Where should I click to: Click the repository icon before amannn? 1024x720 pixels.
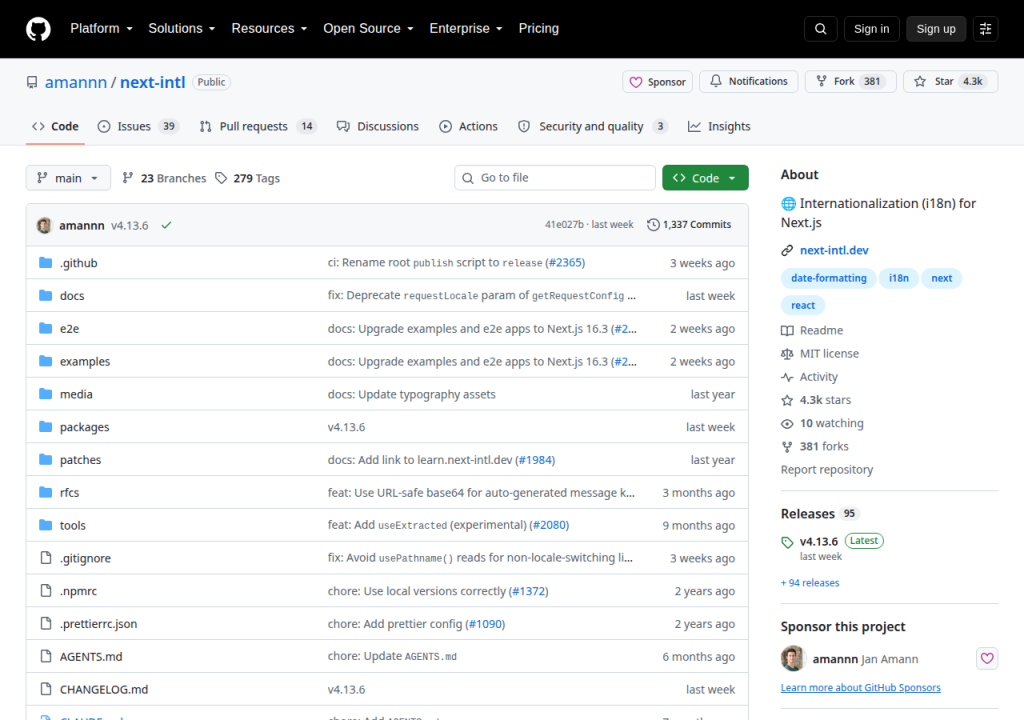32,82
